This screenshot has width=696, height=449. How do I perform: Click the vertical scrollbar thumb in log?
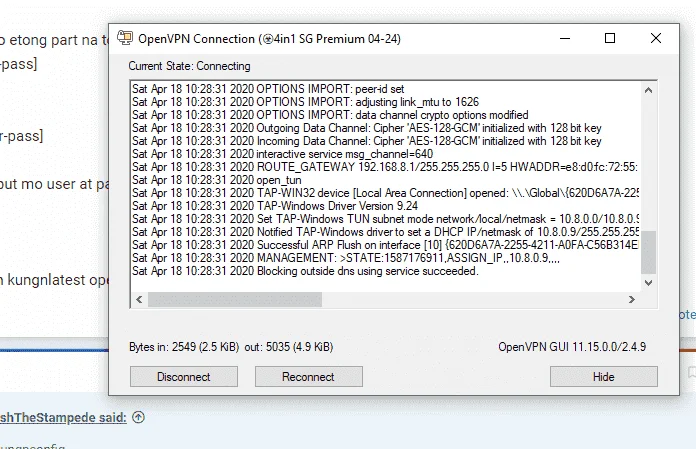[649, 252]
